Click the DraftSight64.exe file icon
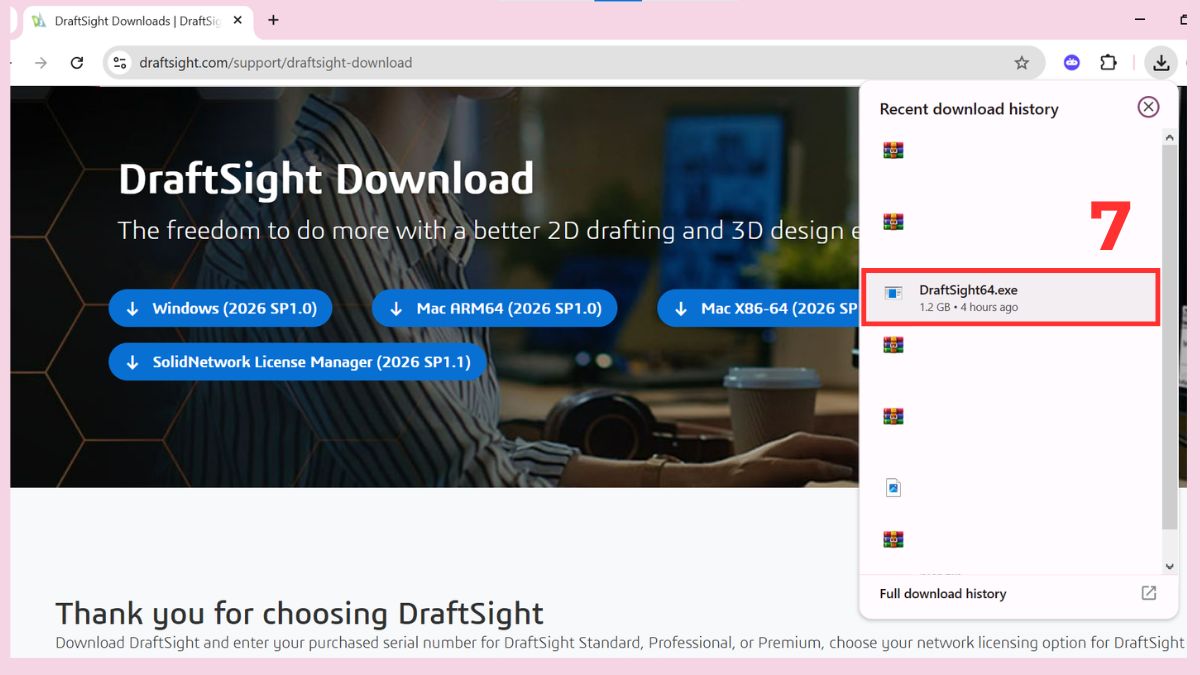 coord(893,293)
